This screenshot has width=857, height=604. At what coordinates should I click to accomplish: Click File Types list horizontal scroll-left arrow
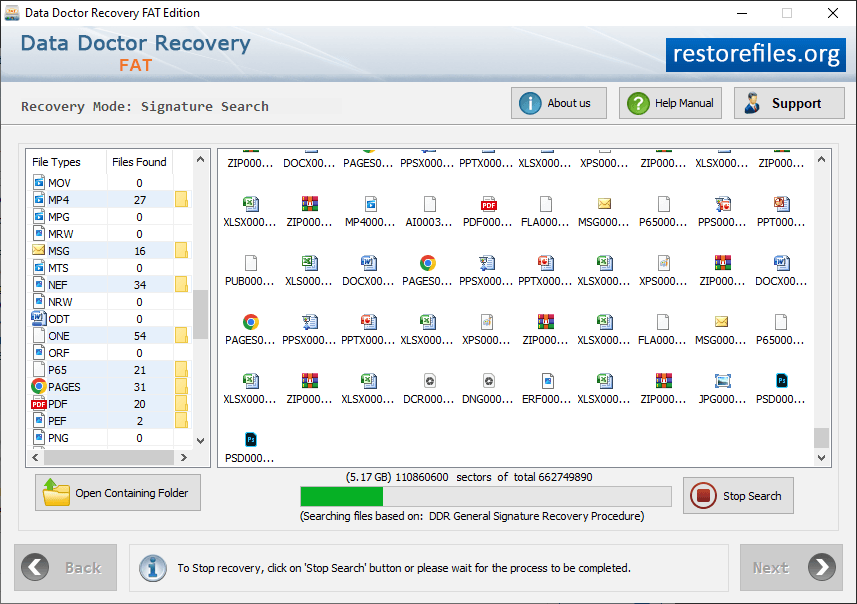pos(36,457)
